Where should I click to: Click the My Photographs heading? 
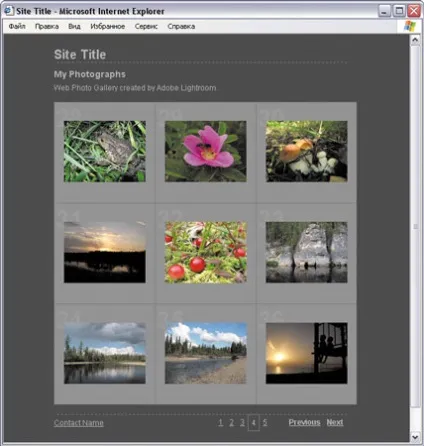pos(90,74)
